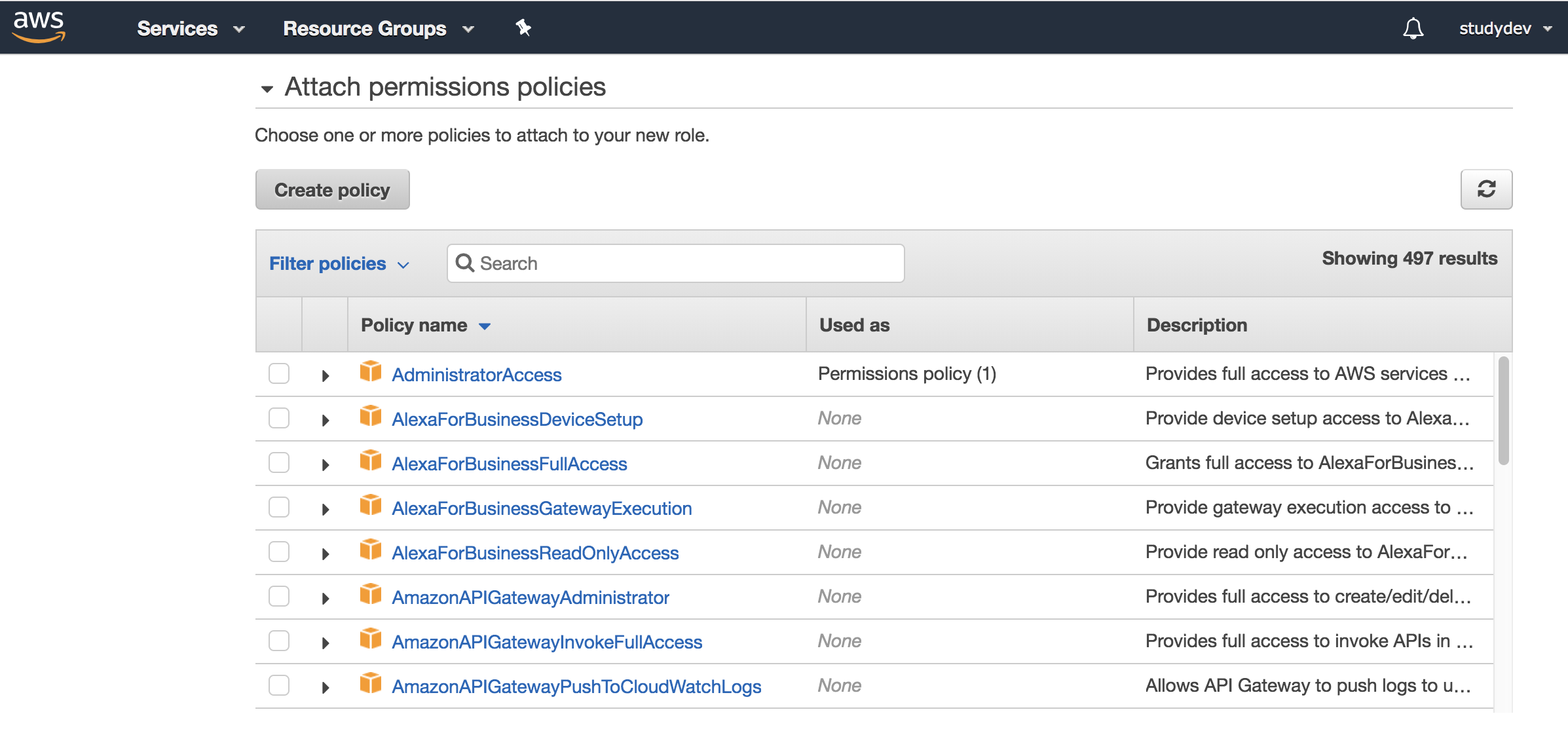Expand the AlexaForBusinessGatewayExecution row details
This screenshot has width=1568, height=735.
[x=326, y=509]
